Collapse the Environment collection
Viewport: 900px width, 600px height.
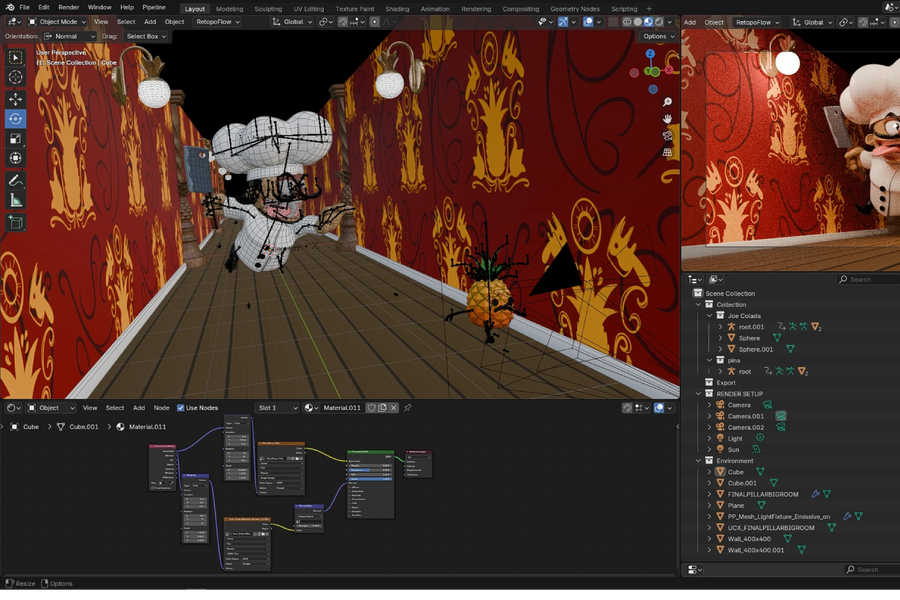pos(699,460)
